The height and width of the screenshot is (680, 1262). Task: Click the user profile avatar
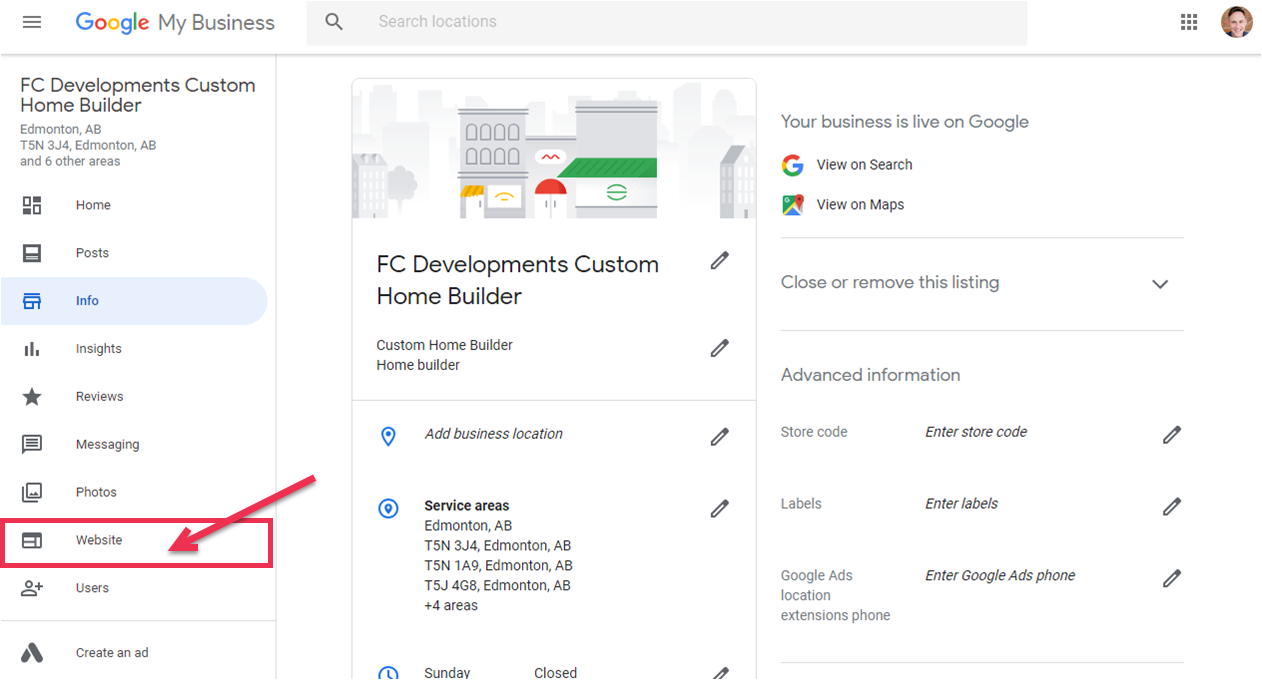click(1236, 22)
